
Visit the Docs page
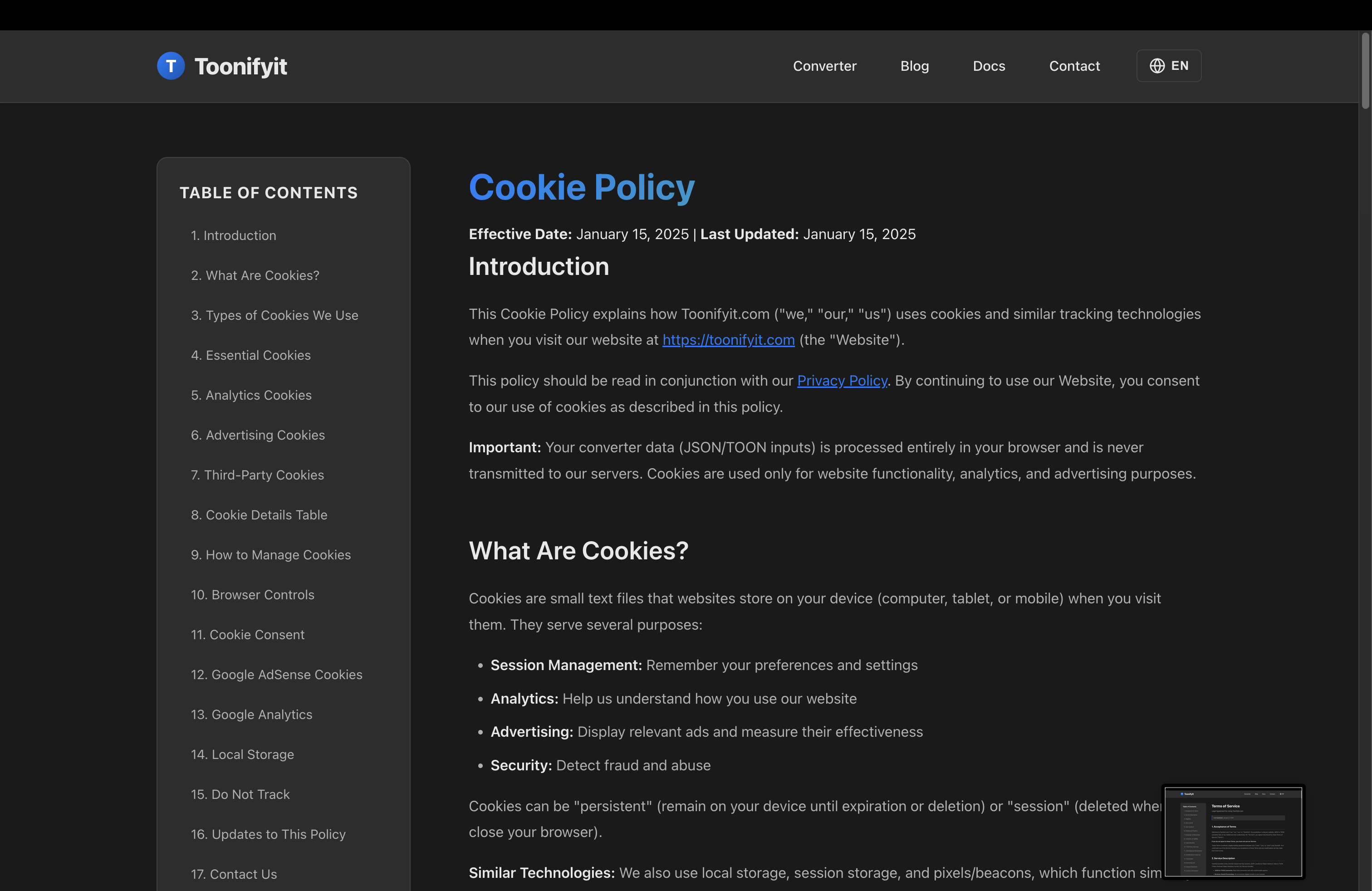click(989, 66)
